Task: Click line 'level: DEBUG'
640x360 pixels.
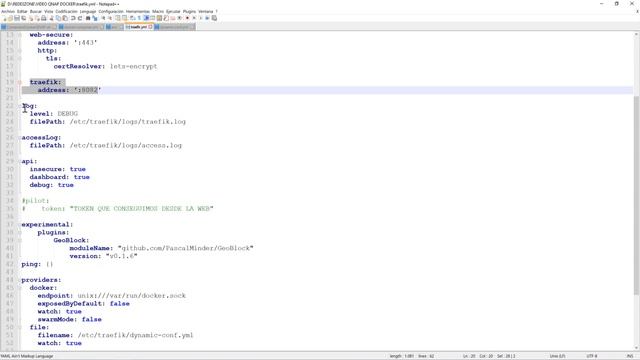Action: pyautogui.click(x=53, y=113)
